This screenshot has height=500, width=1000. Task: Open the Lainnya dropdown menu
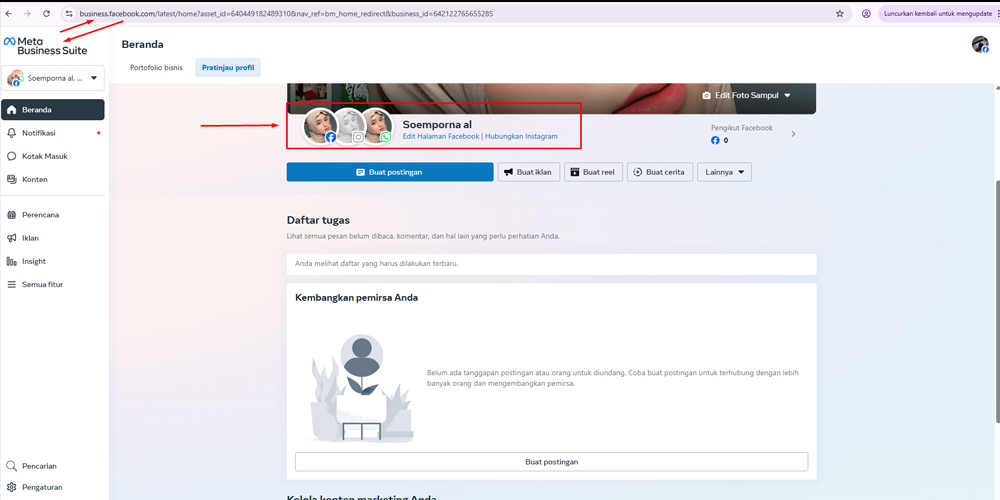[724, 172]
